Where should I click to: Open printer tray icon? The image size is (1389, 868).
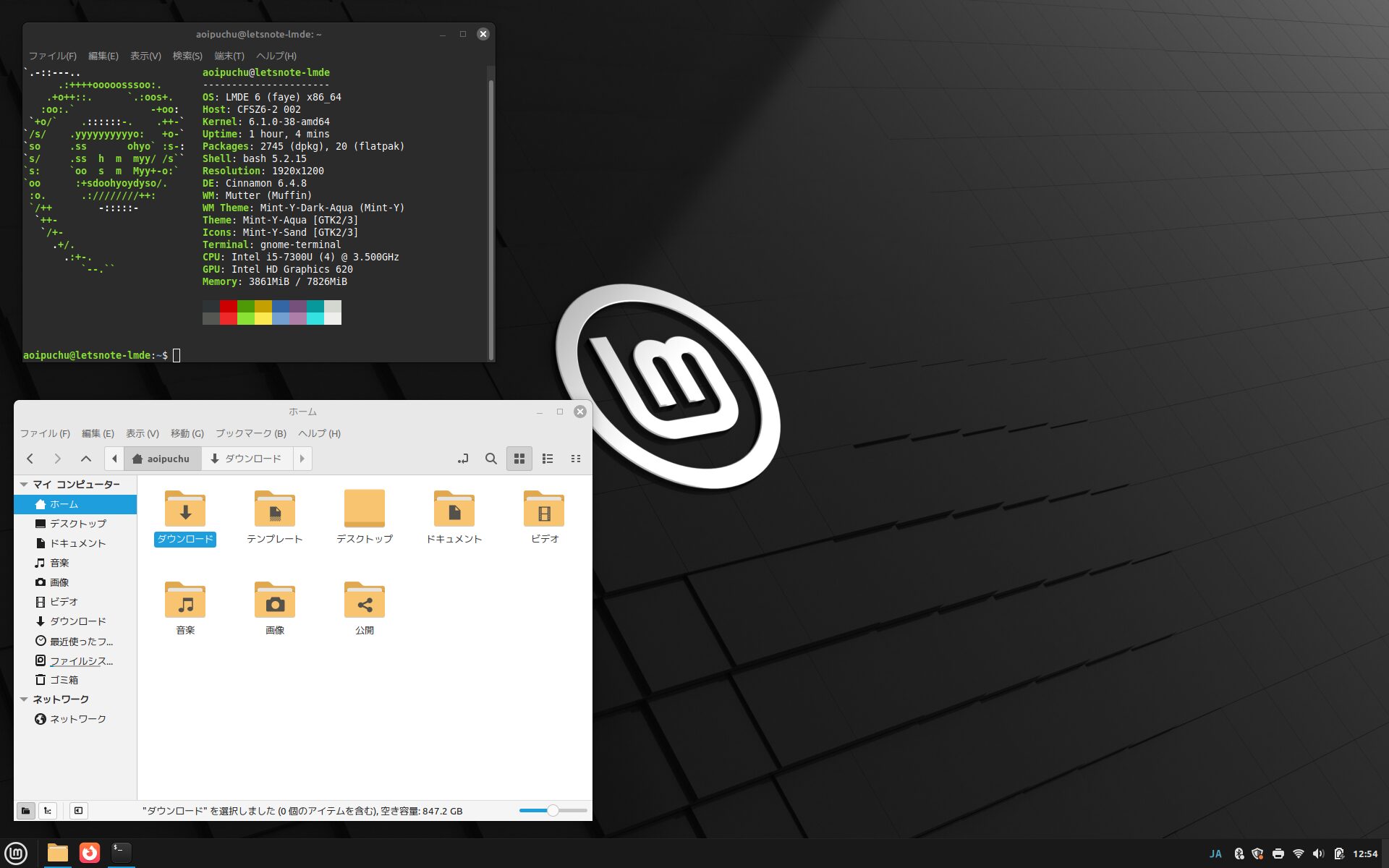coord(1278,854)
